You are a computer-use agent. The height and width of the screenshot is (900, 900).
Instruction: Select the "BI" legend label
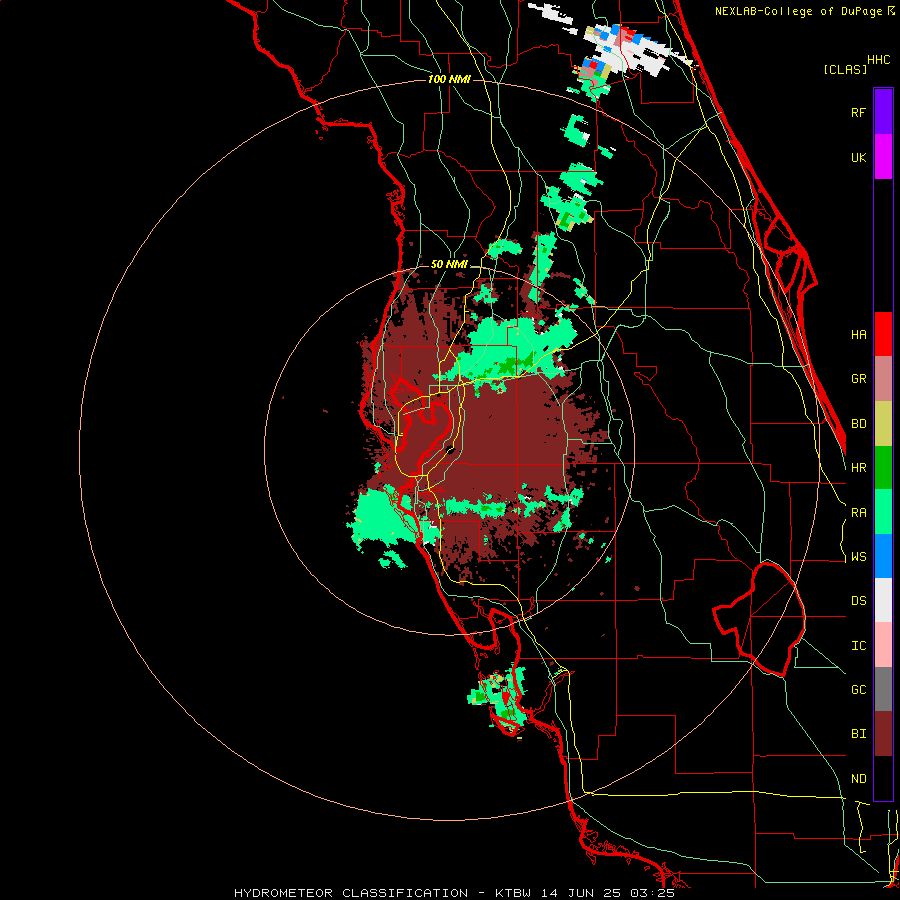[858, 734]
